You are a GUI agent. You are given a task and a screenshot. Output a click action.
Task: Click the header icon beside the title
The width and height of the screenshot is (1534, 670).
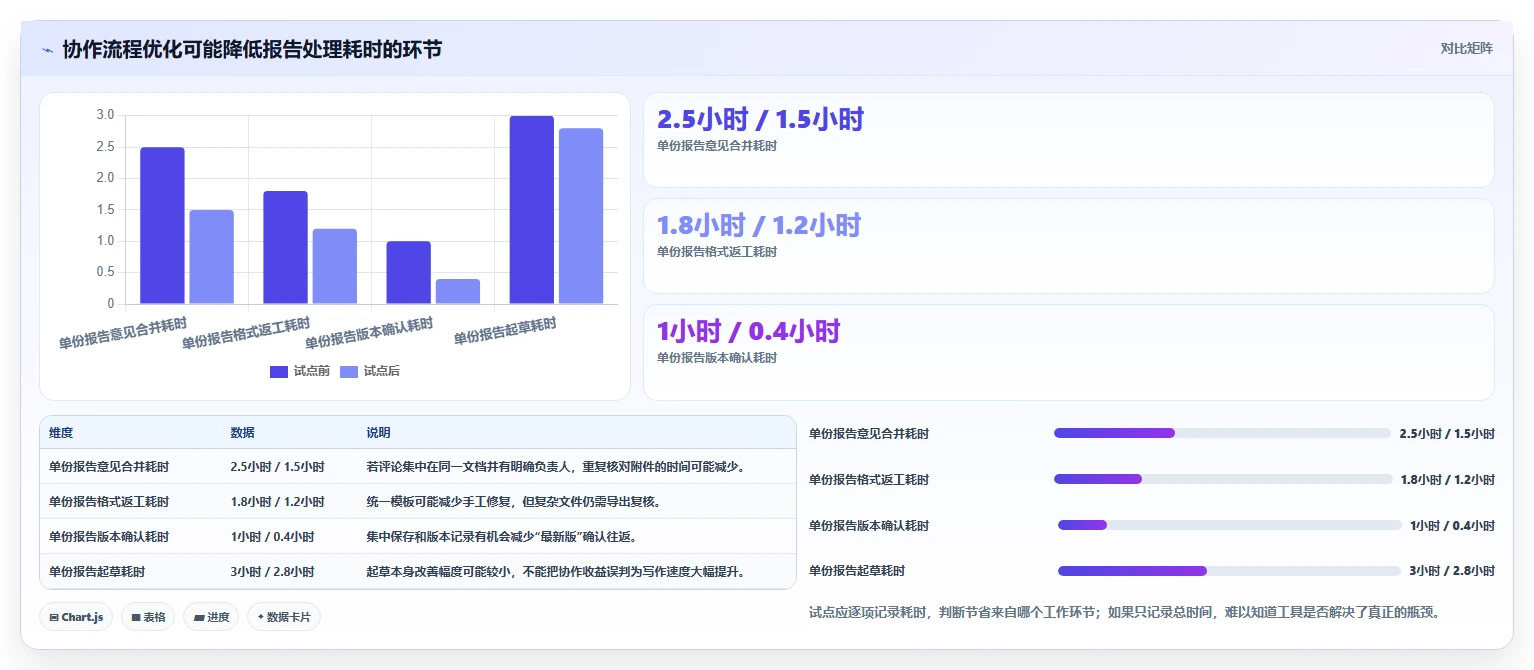[x=47, y=49]
